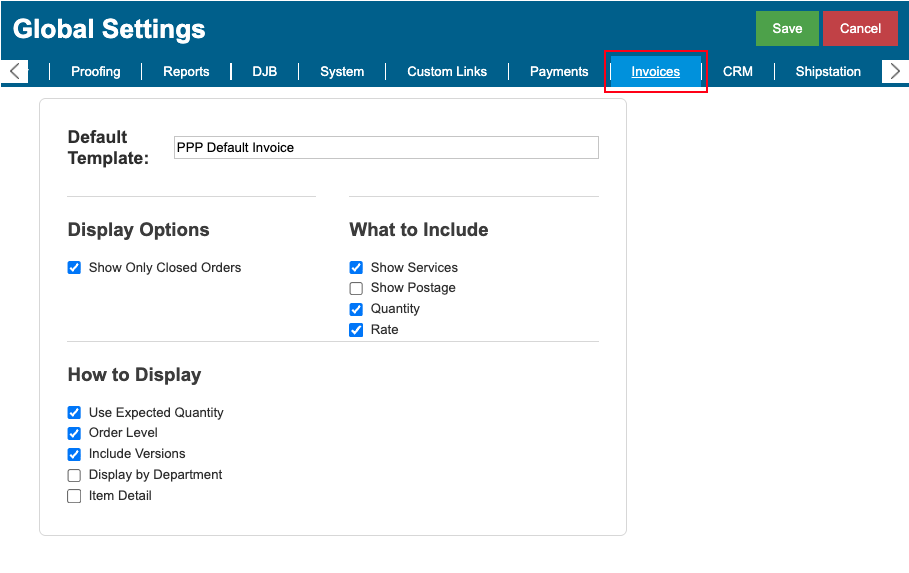Uncheck Show Only Closed Orders

[74, 267]
